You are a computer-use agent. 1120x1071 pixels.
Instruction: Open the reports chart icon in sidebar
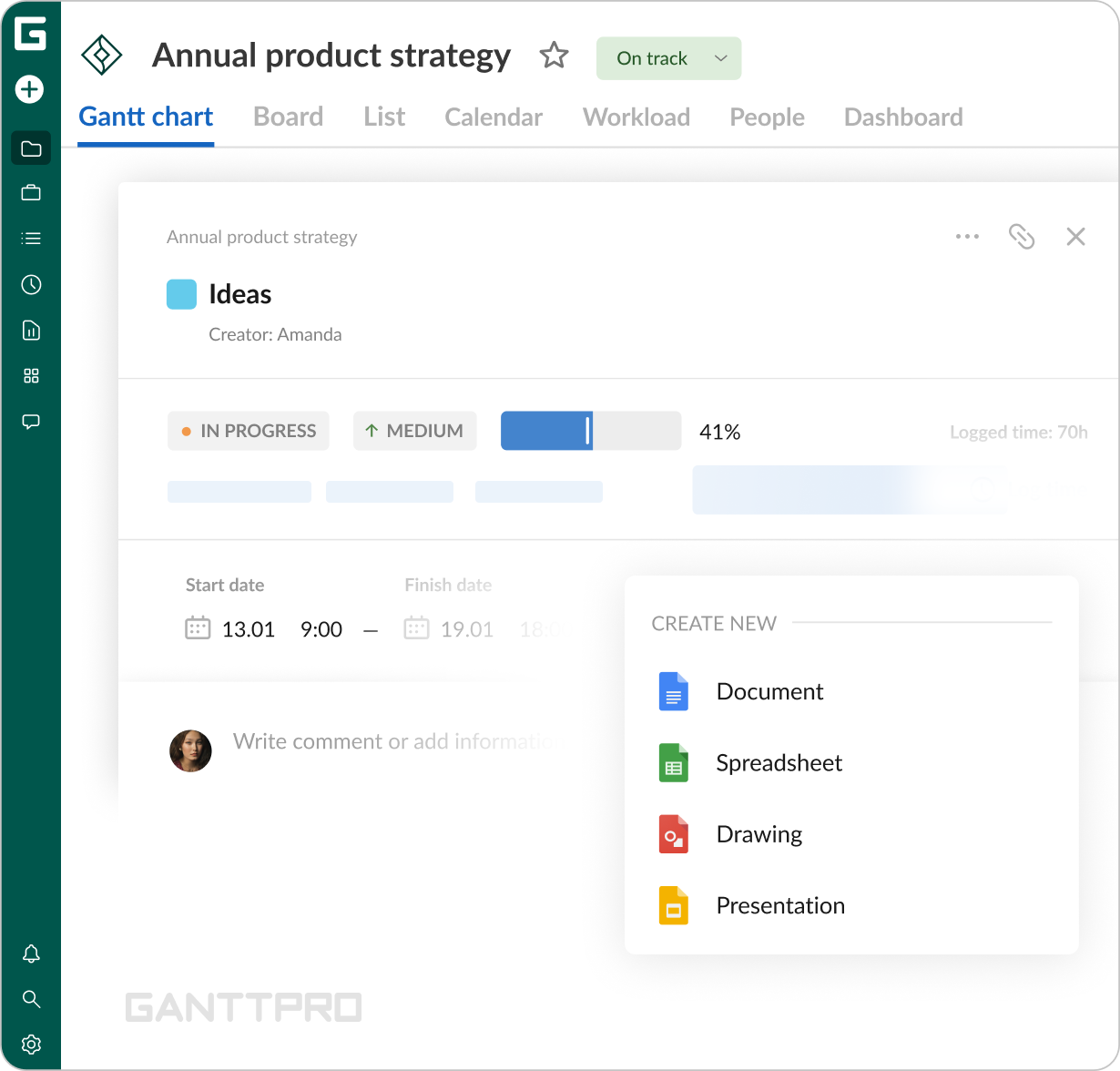pyautogui.click(x=31, y=331)
